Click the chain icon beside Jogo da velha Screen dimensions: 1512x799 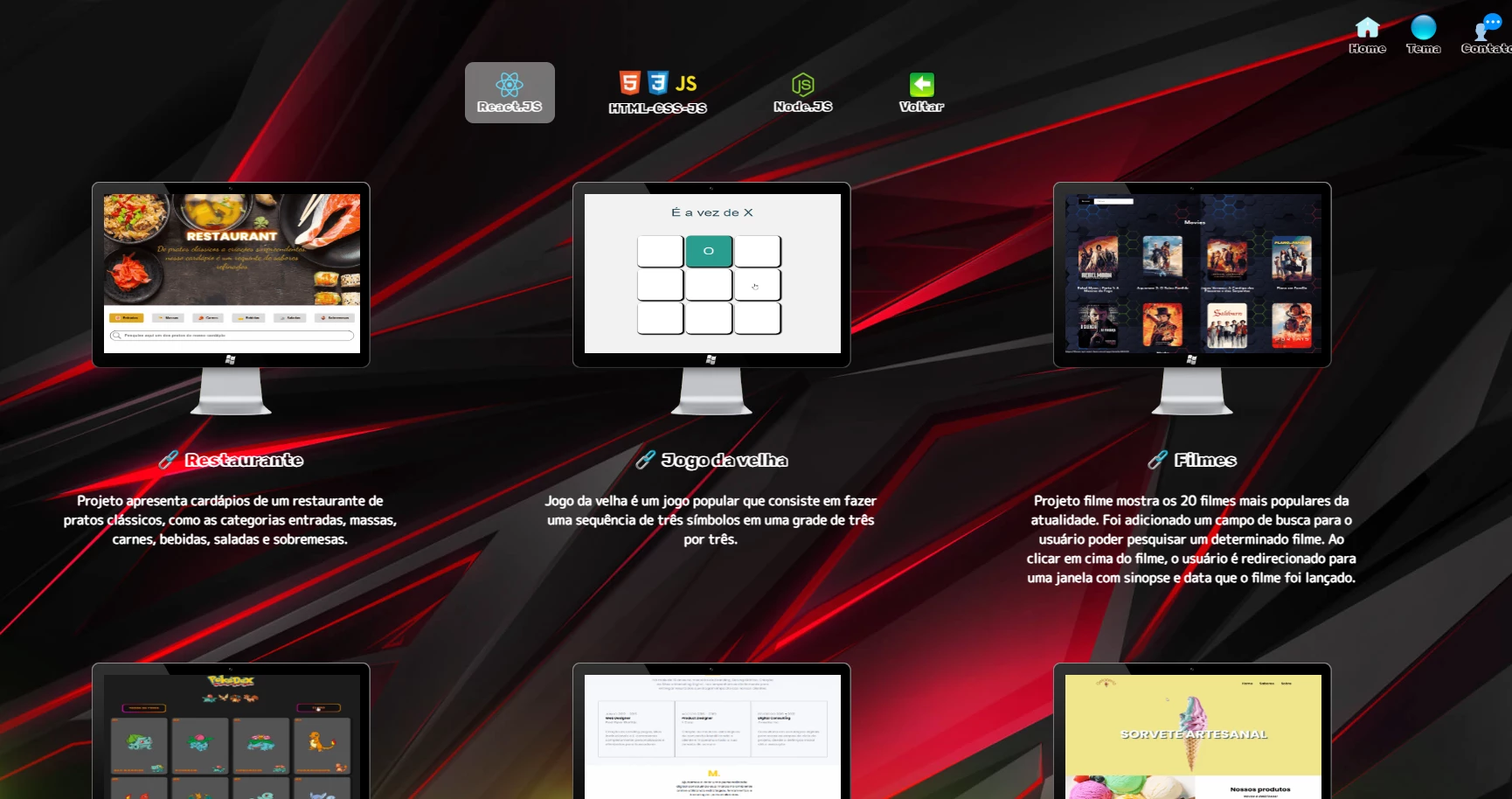click(645, 460)
